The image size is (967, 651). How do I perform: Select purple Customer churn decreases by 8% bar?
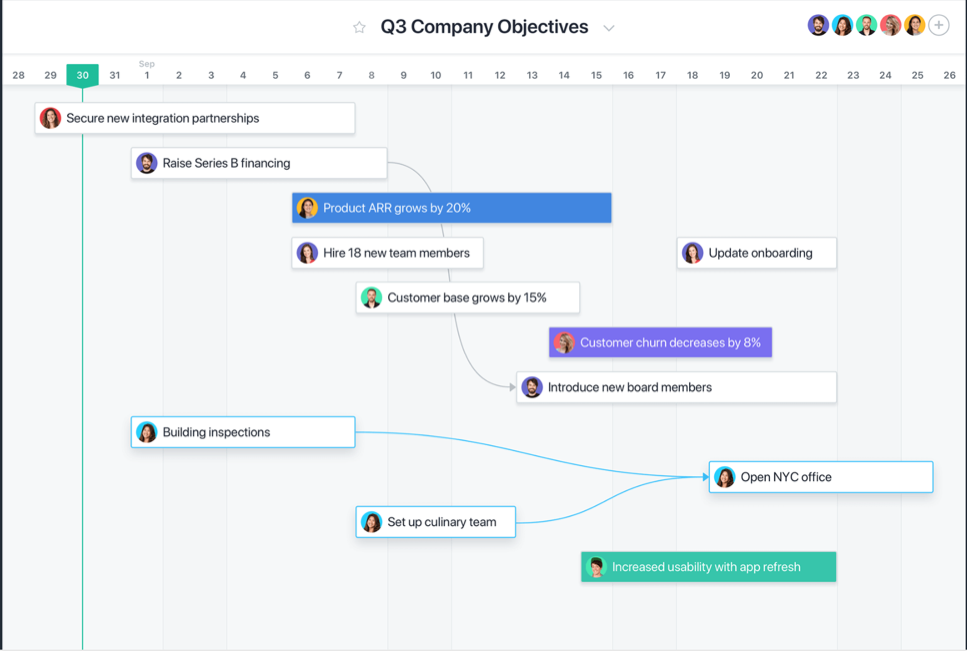(660, 342)
